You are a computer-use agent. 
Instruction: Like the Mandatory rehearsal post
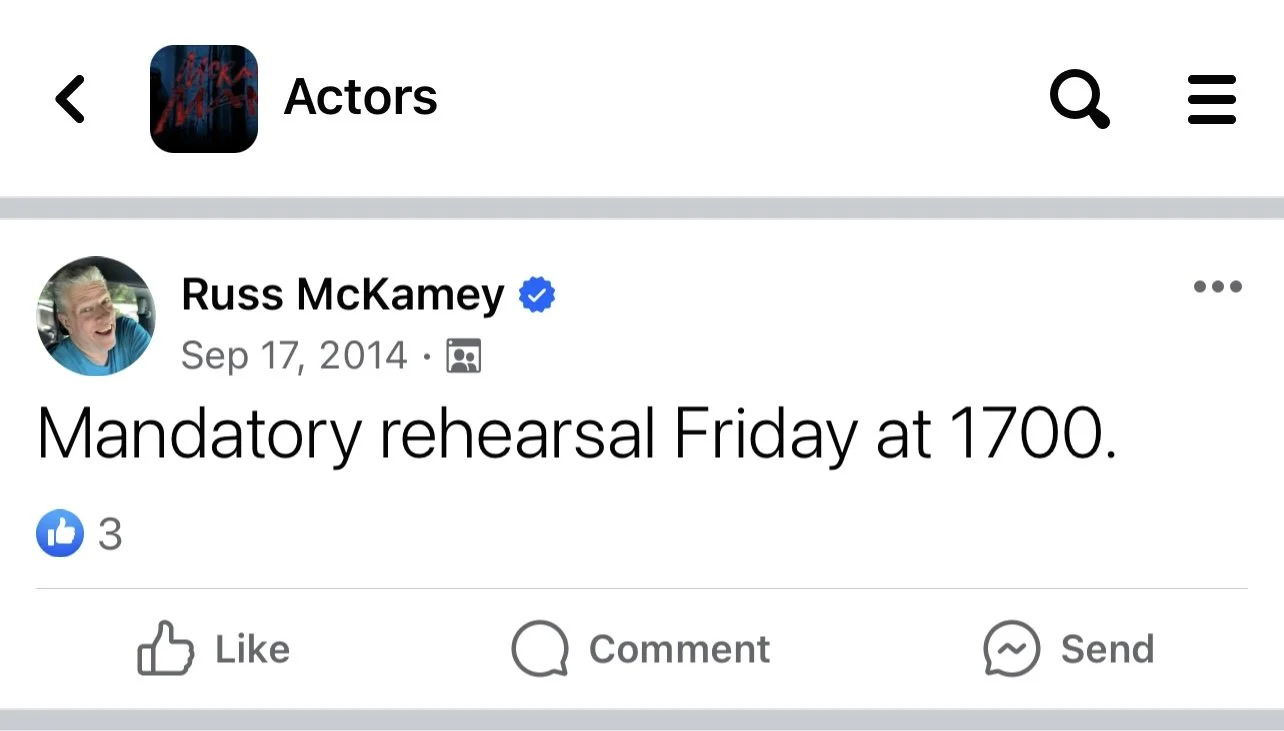click(x=213, y=649)
